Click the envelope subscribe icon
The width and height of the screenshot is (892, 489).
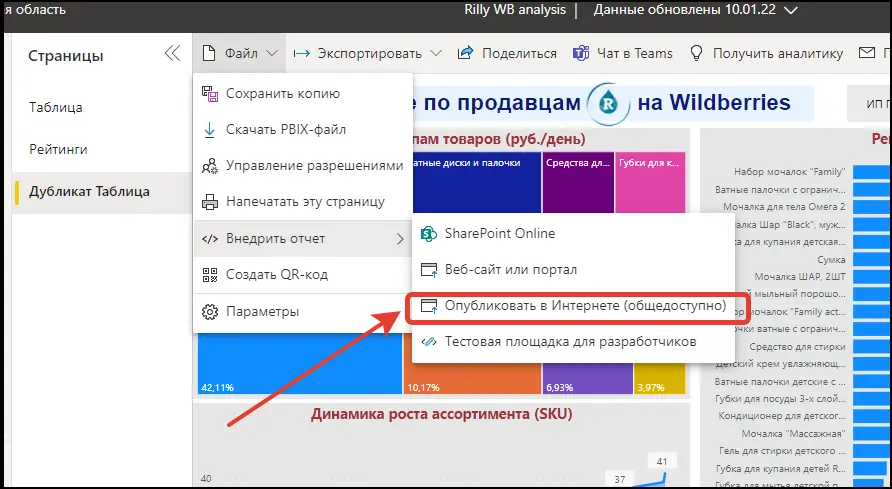coord(866,53)
